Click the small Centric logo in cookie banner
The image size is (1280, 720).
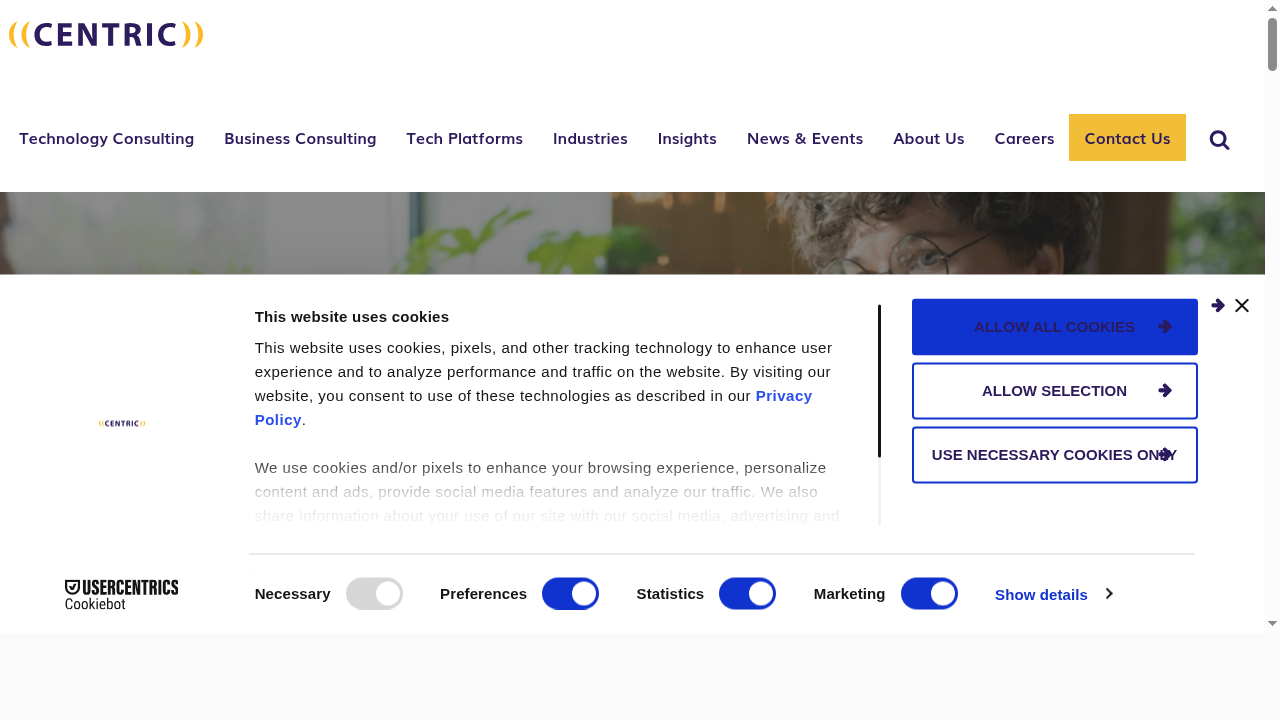(x=122, y=424)
